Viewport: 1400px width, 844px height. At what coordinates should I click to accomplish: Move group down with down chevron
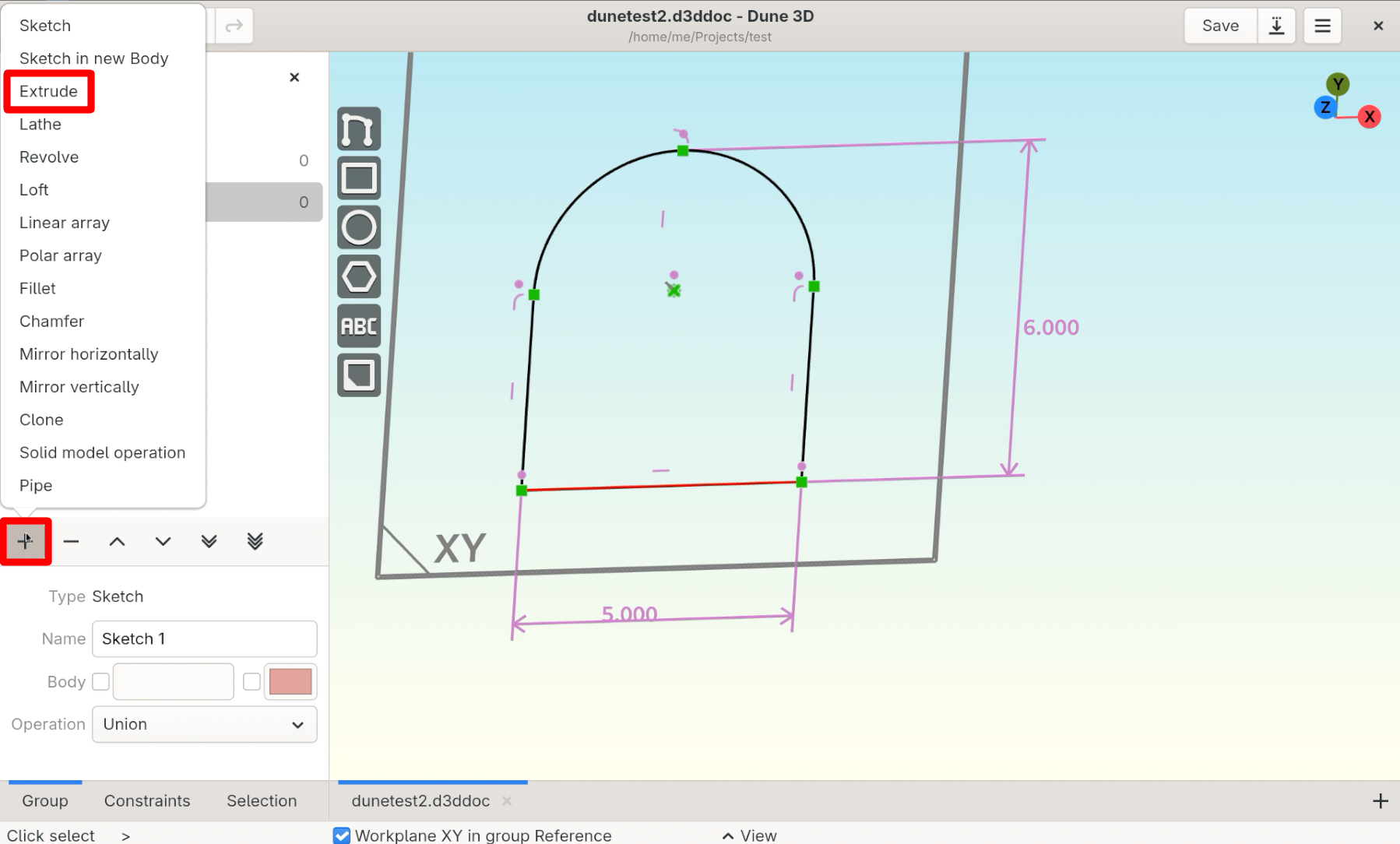163,541
